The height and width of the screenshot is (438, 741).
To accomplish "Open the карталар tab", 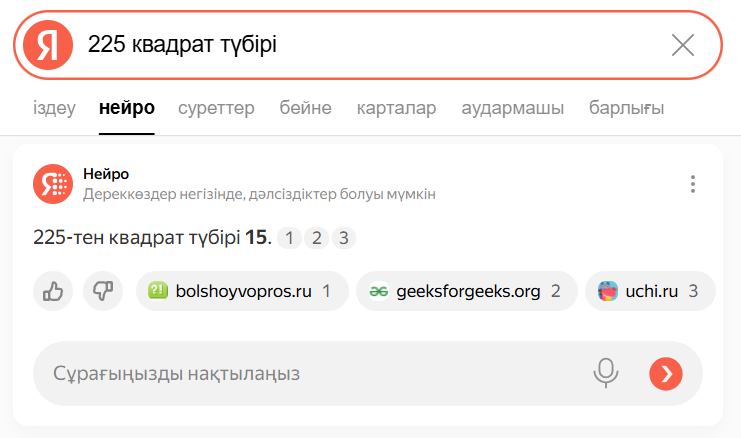I will point(396,108).
